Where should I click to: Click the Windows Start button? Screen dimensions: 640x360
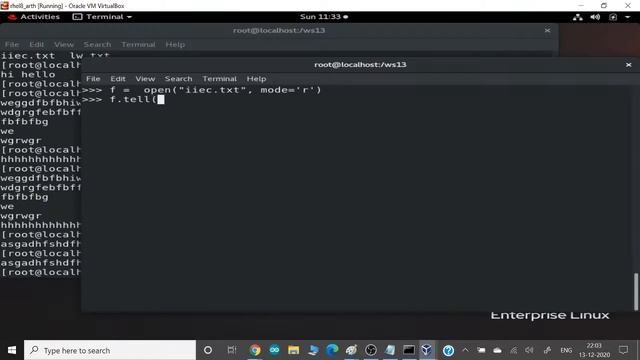(12, 350)
